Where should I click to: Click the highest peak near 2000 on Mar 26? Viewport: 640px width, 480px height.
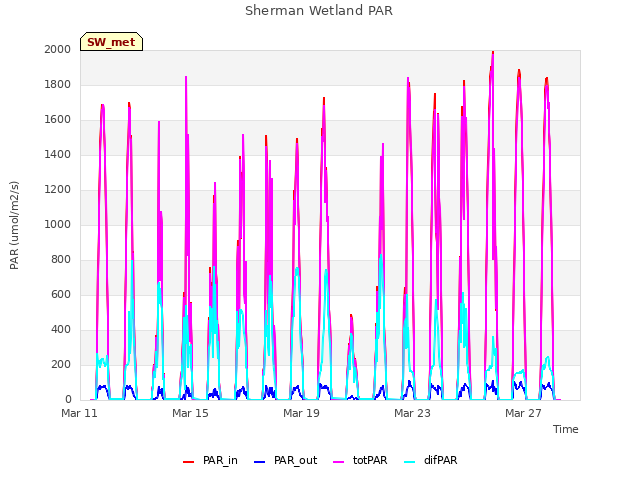[493, 53]
